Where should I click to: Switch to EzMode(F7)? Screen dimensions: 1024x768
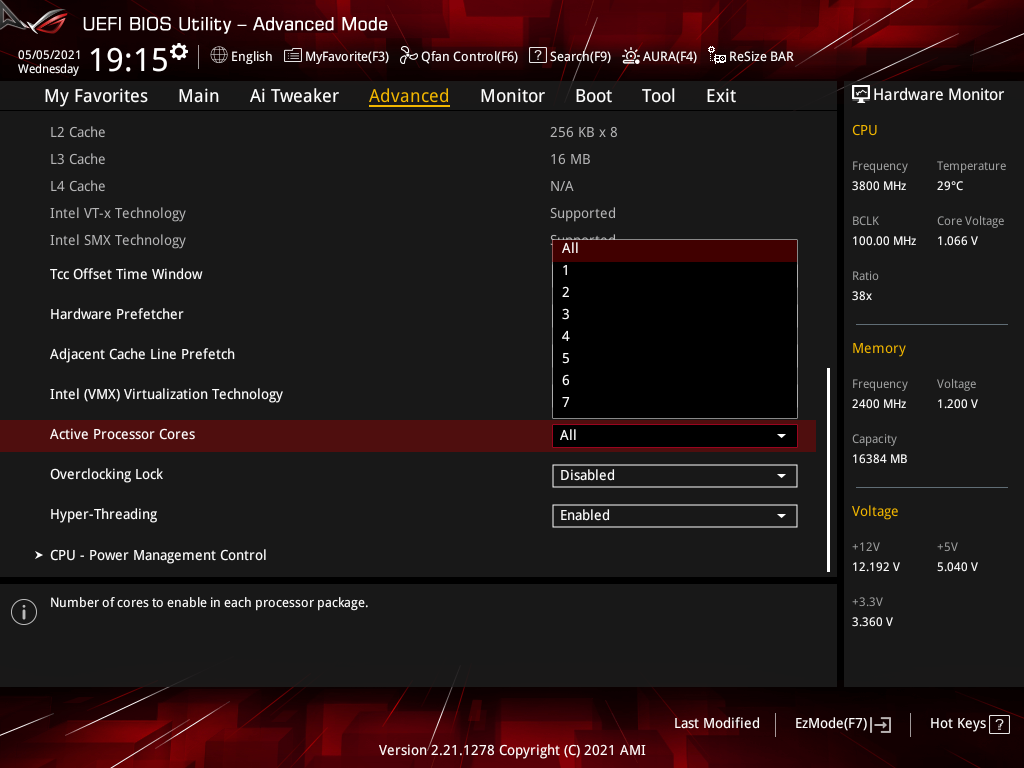click(x=842, y=724)
